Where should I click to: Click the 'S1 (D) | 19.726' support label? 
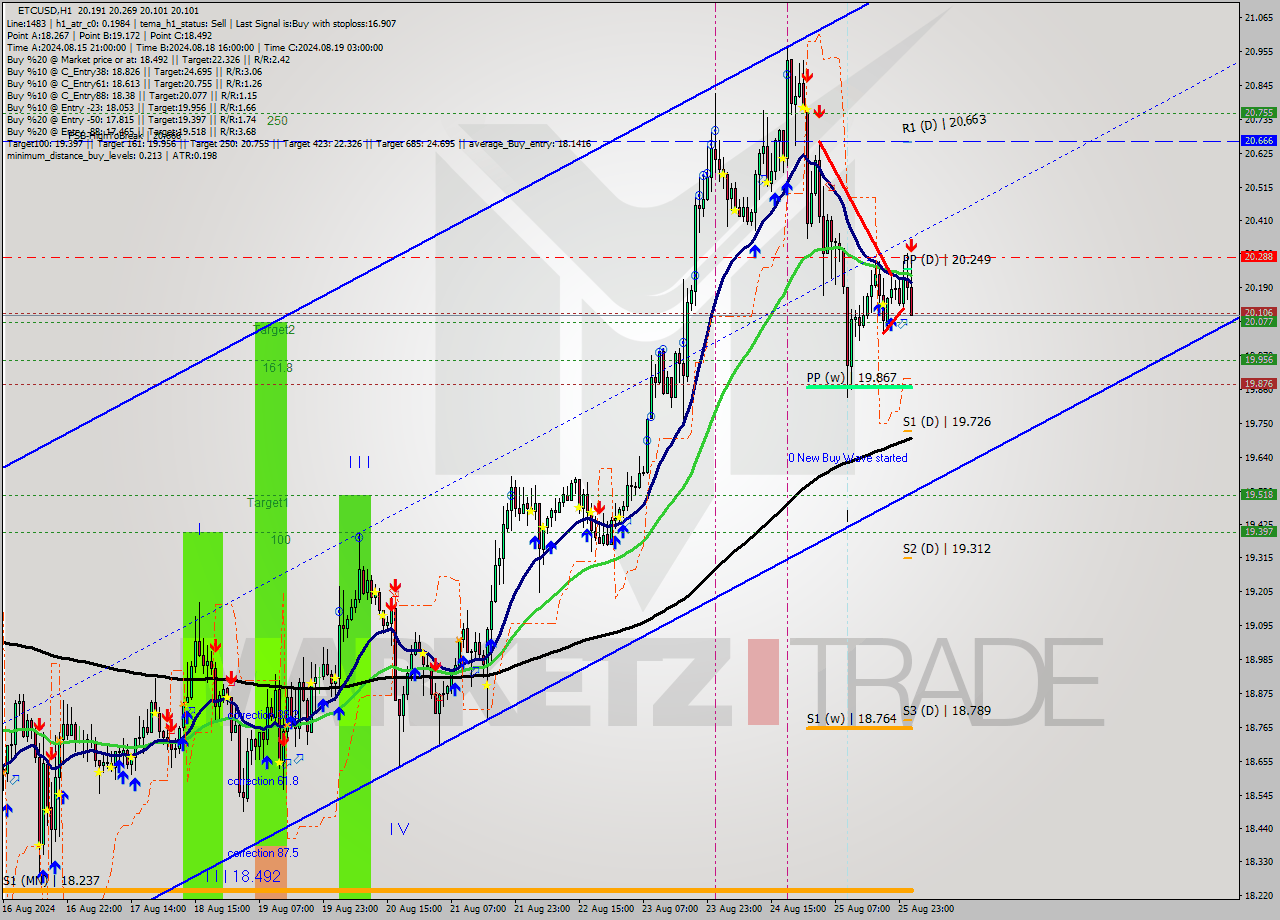click(x=946, y=422)
